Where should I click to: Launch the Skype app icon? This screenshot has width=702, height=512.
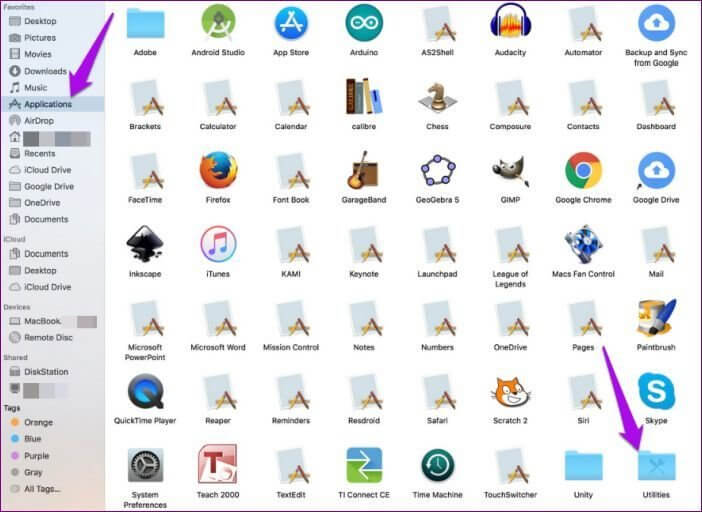click(656, 390)
